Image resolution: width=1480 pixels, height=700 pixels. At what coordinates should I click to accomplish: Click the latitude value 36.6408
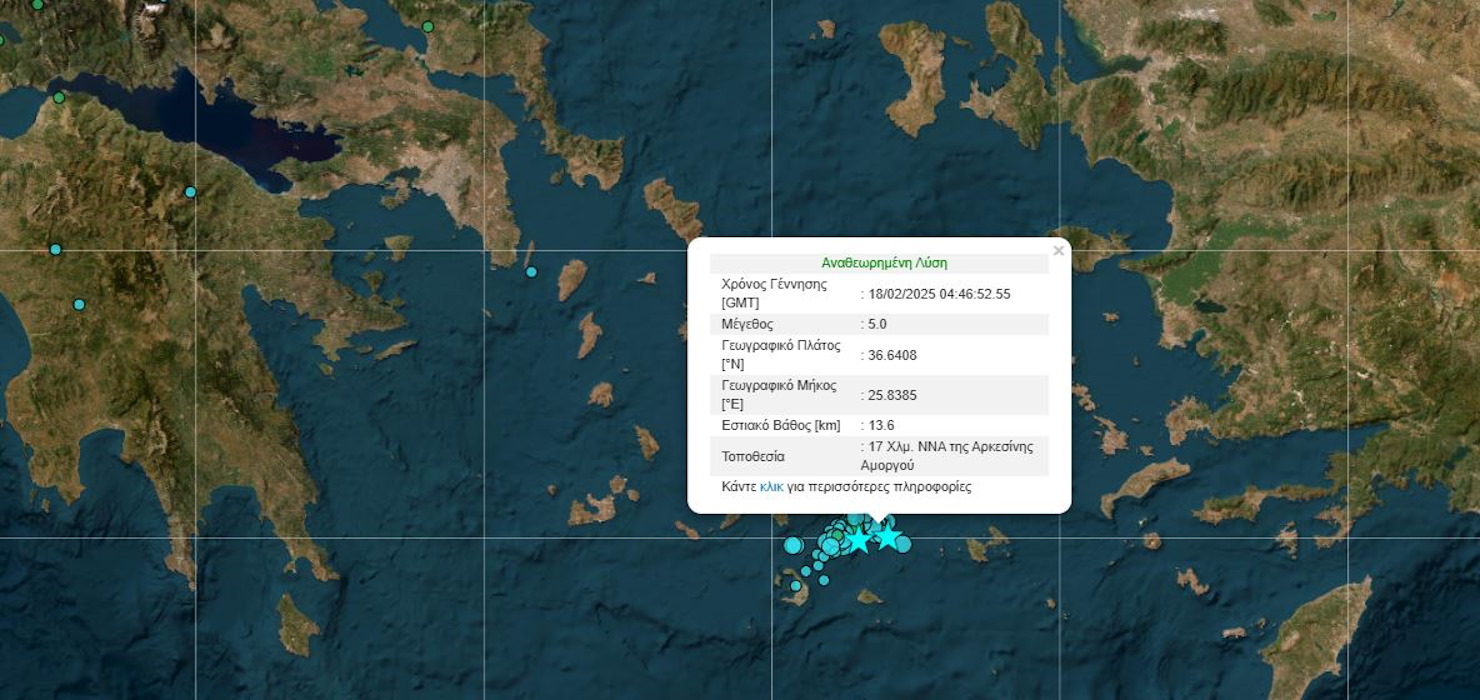click(x=892, y=355)
